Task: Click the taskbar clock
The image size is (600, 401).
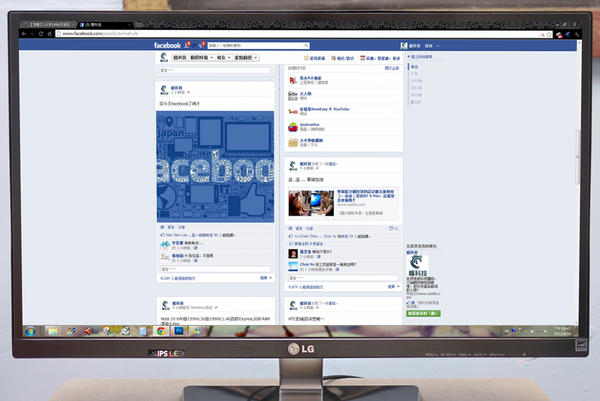Action: coord(562,331)
